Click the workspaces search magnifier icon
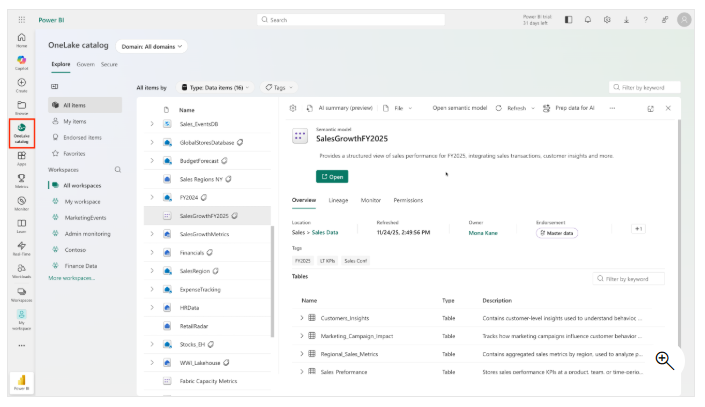The width and height of the screenshot is (705, 407). (x=118, y=170)
